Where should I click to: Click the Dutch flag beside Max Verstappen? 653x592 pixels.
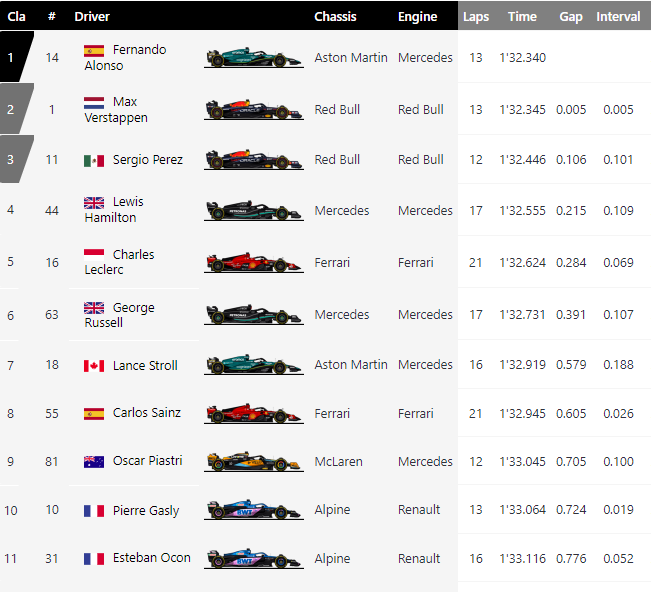click(x=94, y=102)
